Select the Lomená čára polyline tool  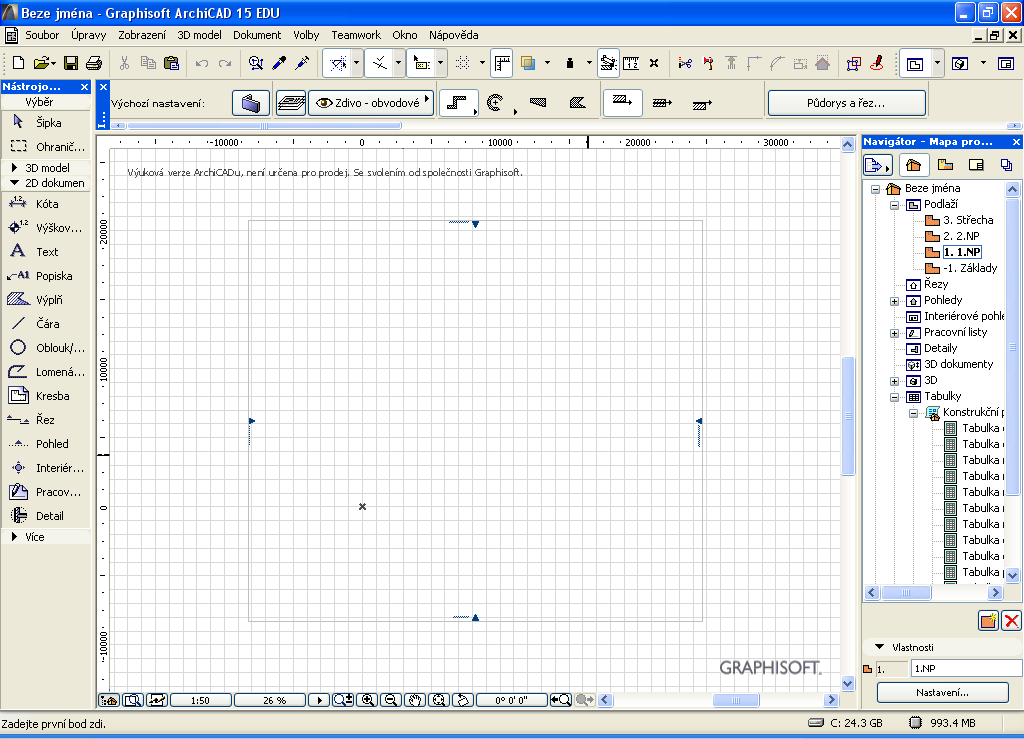[46, 372]
